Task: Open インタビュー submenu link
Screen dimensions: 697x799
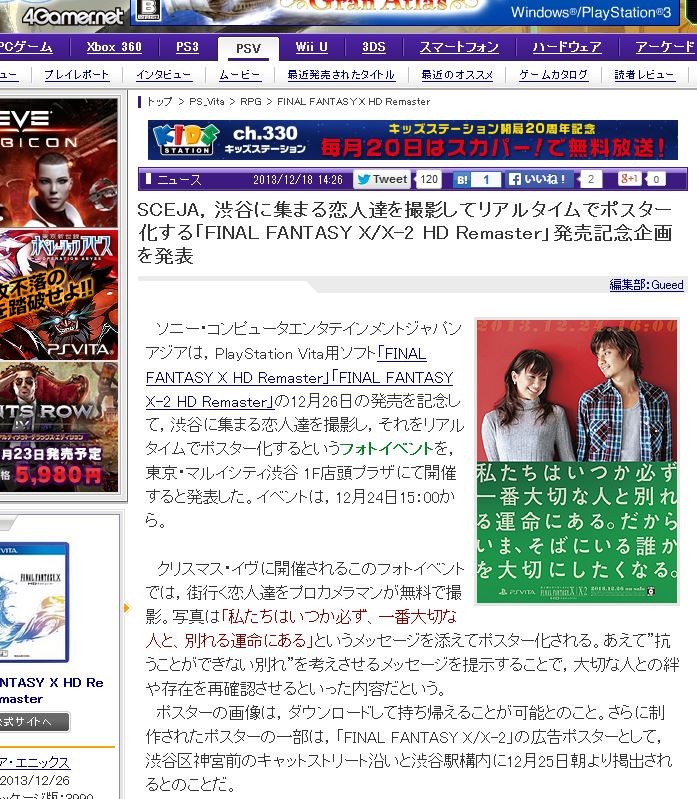Action: (x=164, y=75)
